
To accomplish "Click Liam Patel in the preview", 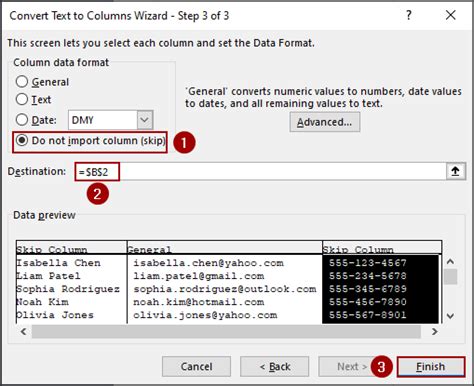I will [x=48, y=276].
